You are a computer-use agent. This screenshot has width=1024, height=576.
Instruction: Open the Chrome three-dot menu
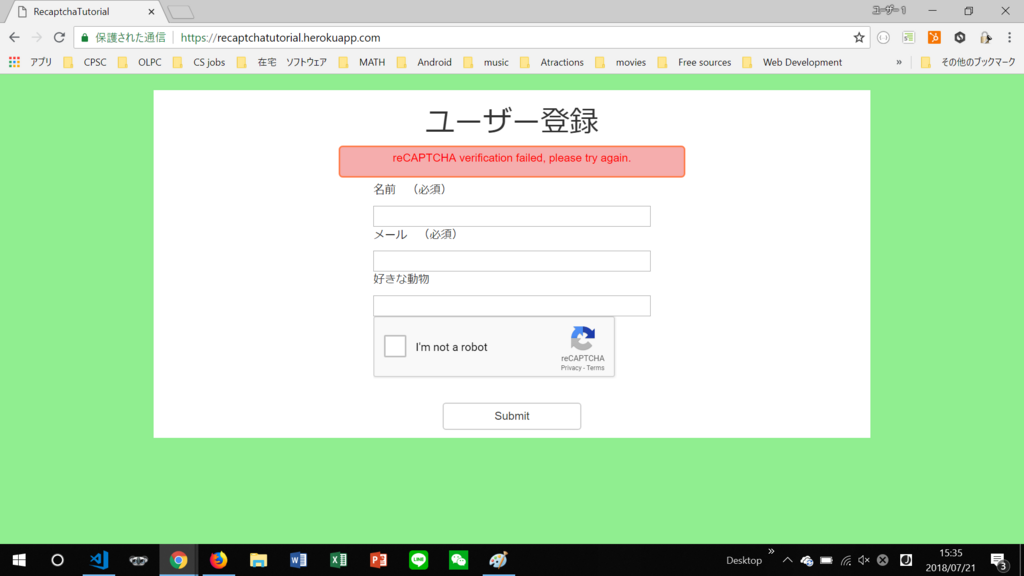pyautogui.click(x=1010, y=36)
